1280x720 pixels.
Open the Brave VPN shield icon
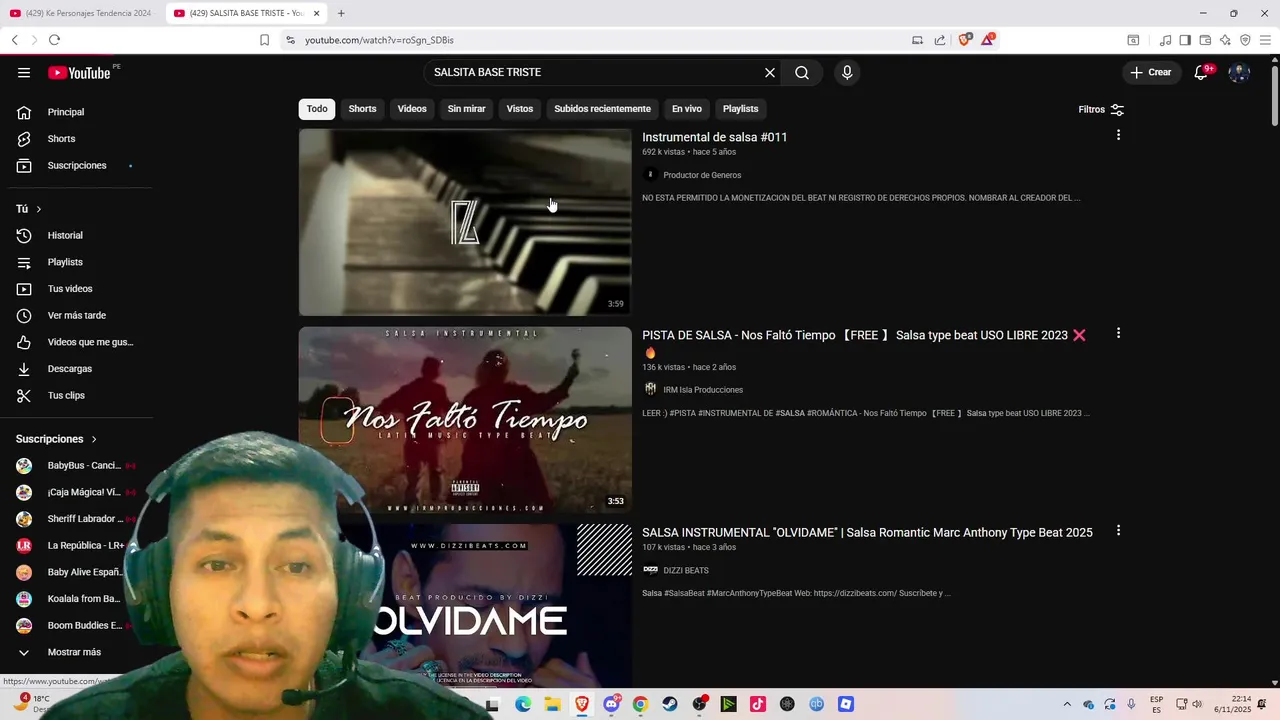(x=1245, y=40)
